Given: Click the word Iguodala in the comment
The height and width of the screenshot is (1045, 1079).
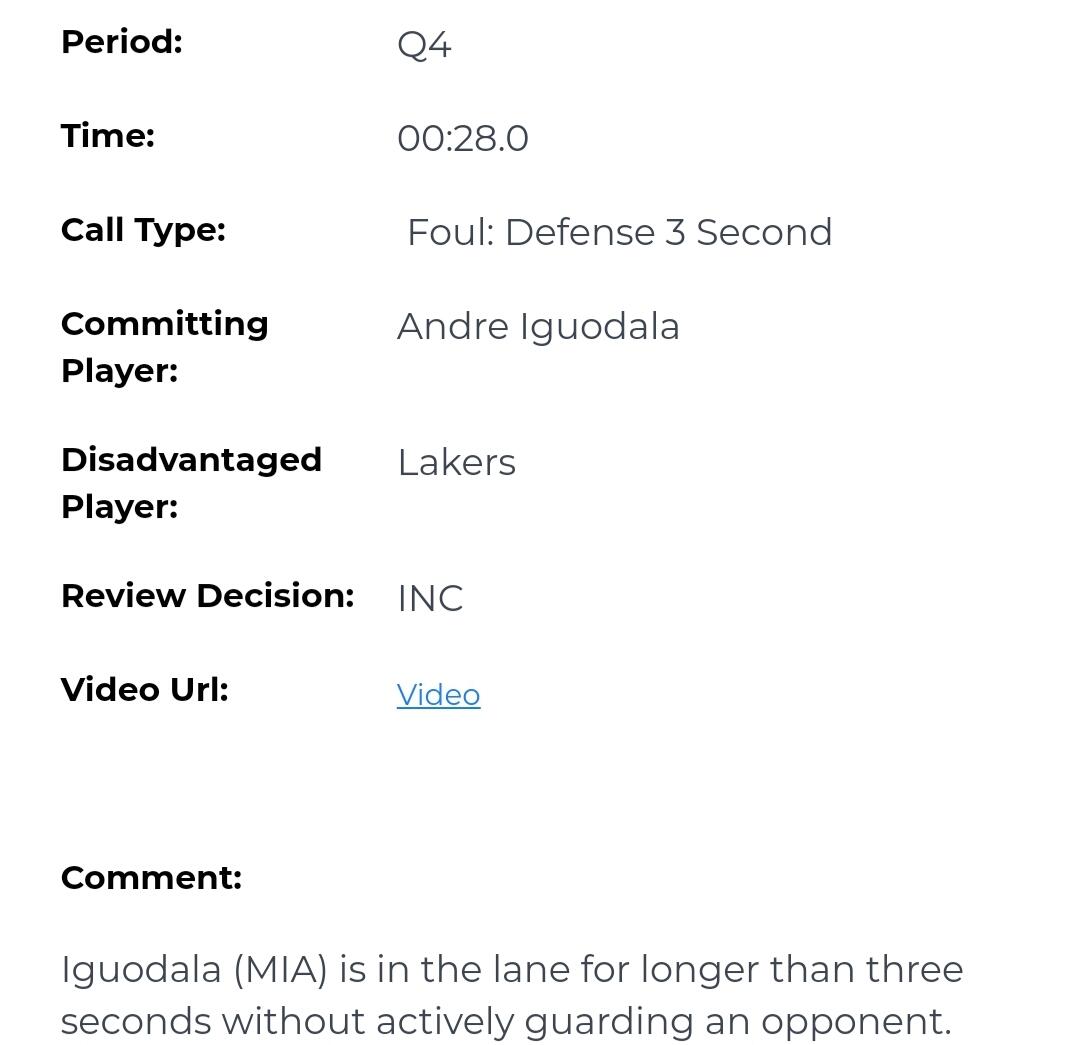Looking at the screenshot, I should point(141,970).
